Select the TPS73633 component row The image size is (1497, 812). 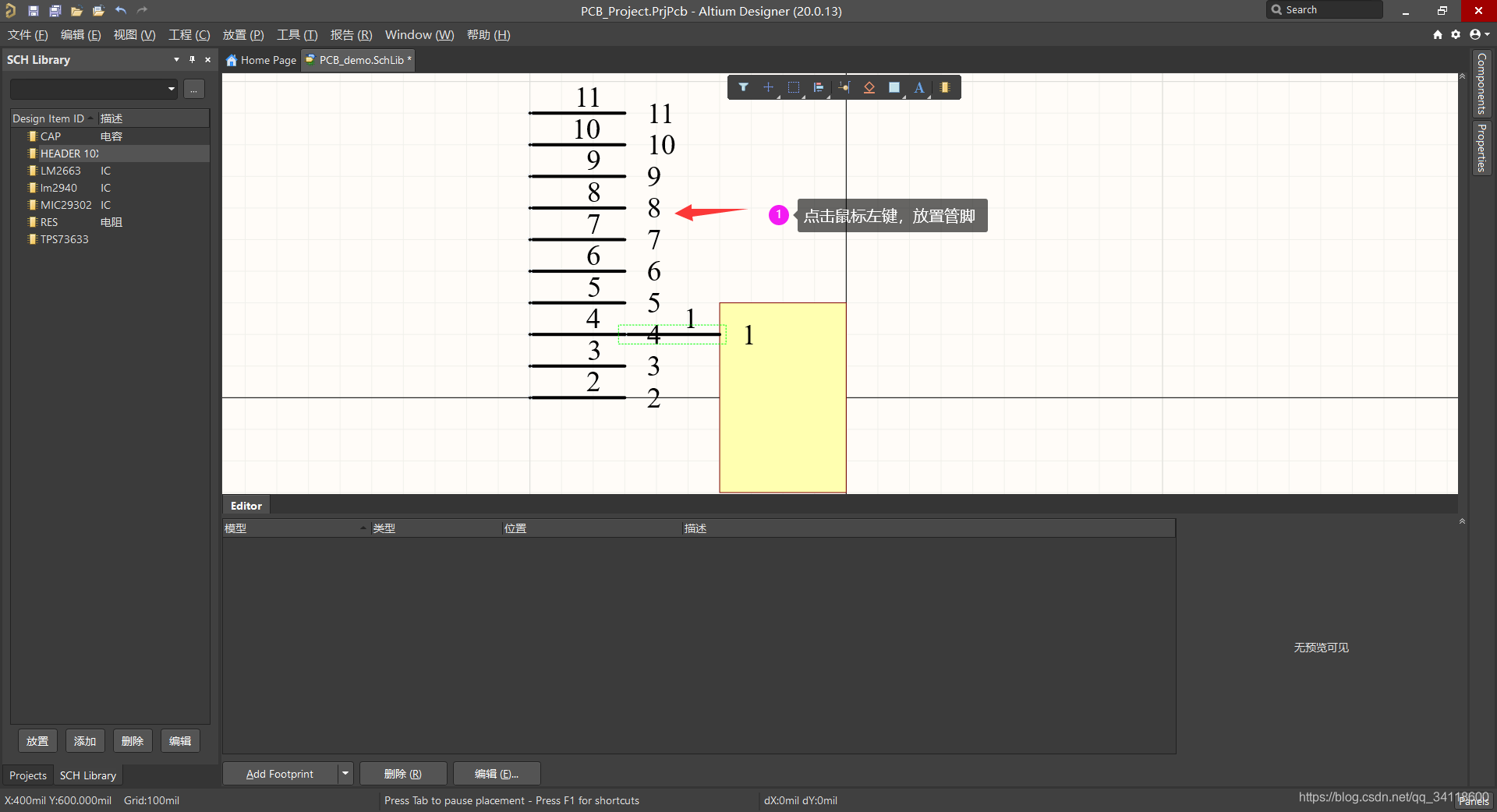click(x=110, y=239)
